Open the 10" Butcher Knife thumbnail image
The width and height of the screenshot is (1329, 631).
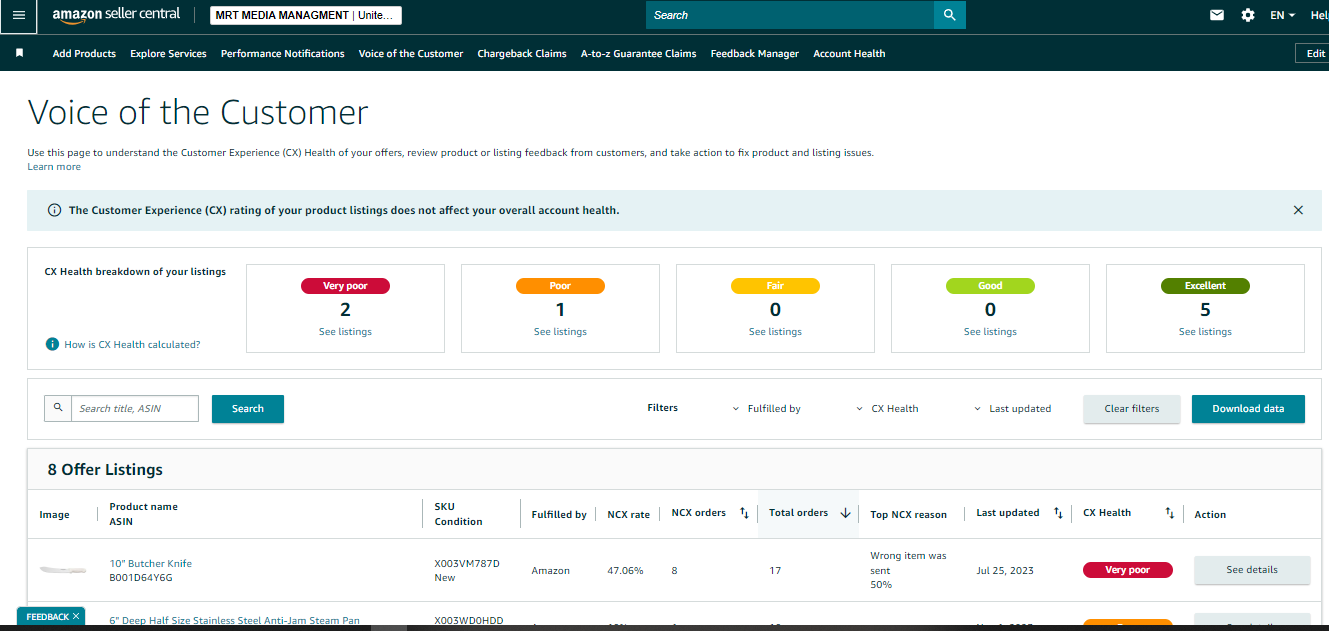(x=62, y=570)
